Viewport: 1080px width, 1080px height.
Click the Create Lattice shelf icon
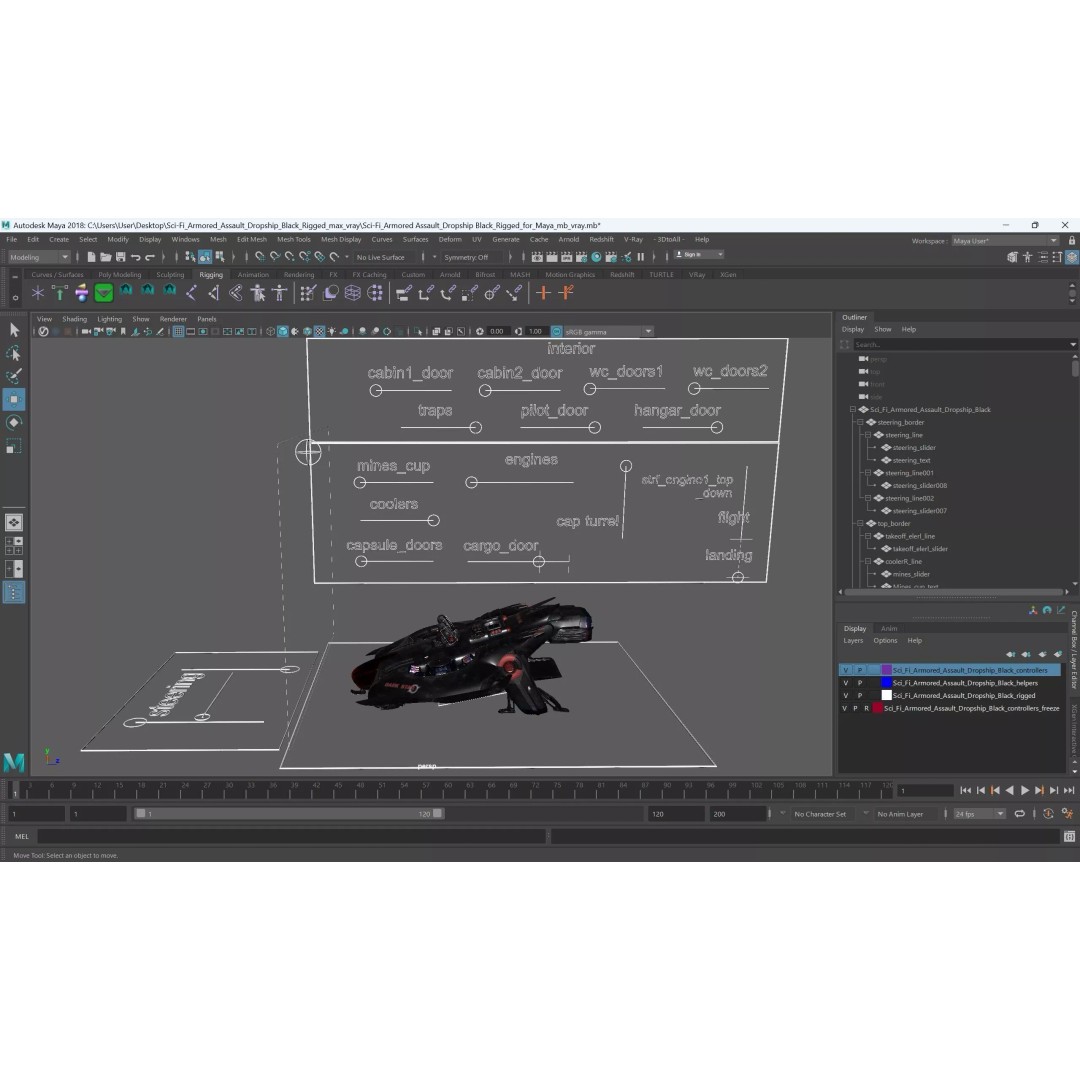tap(353, 293)
